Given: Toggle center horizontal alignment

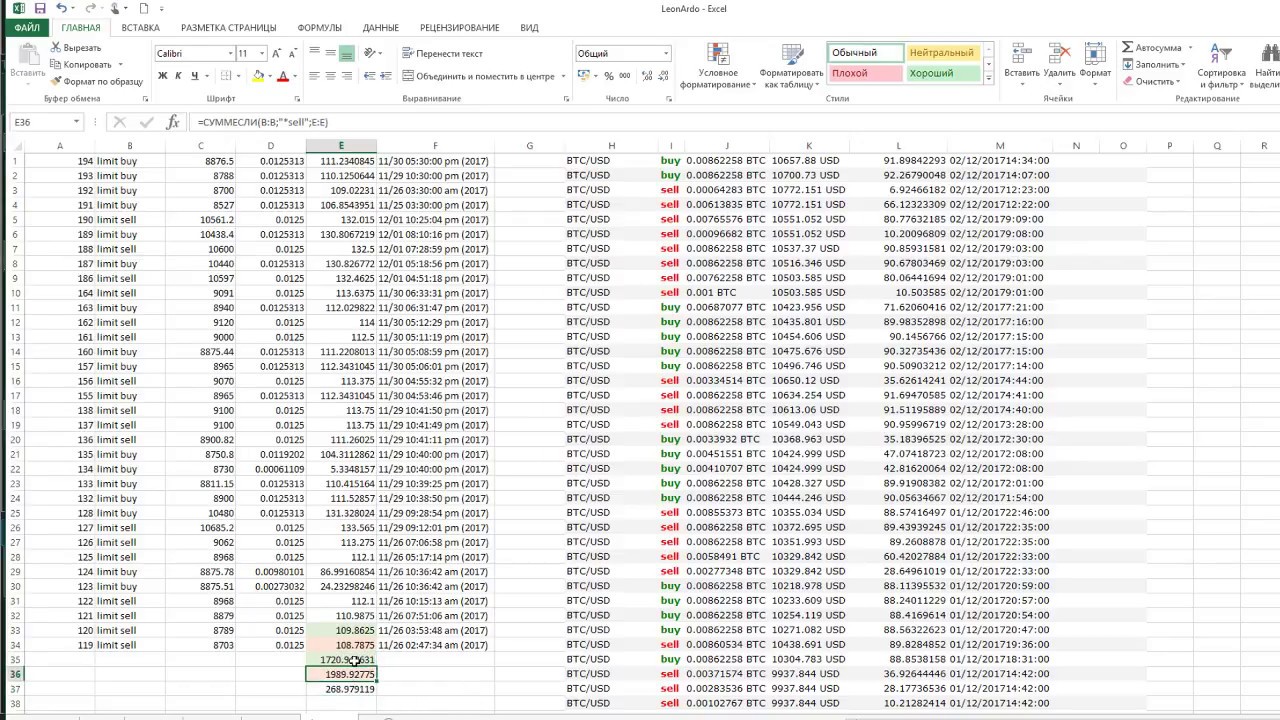Looking at the screenshot, I should 330,76.
